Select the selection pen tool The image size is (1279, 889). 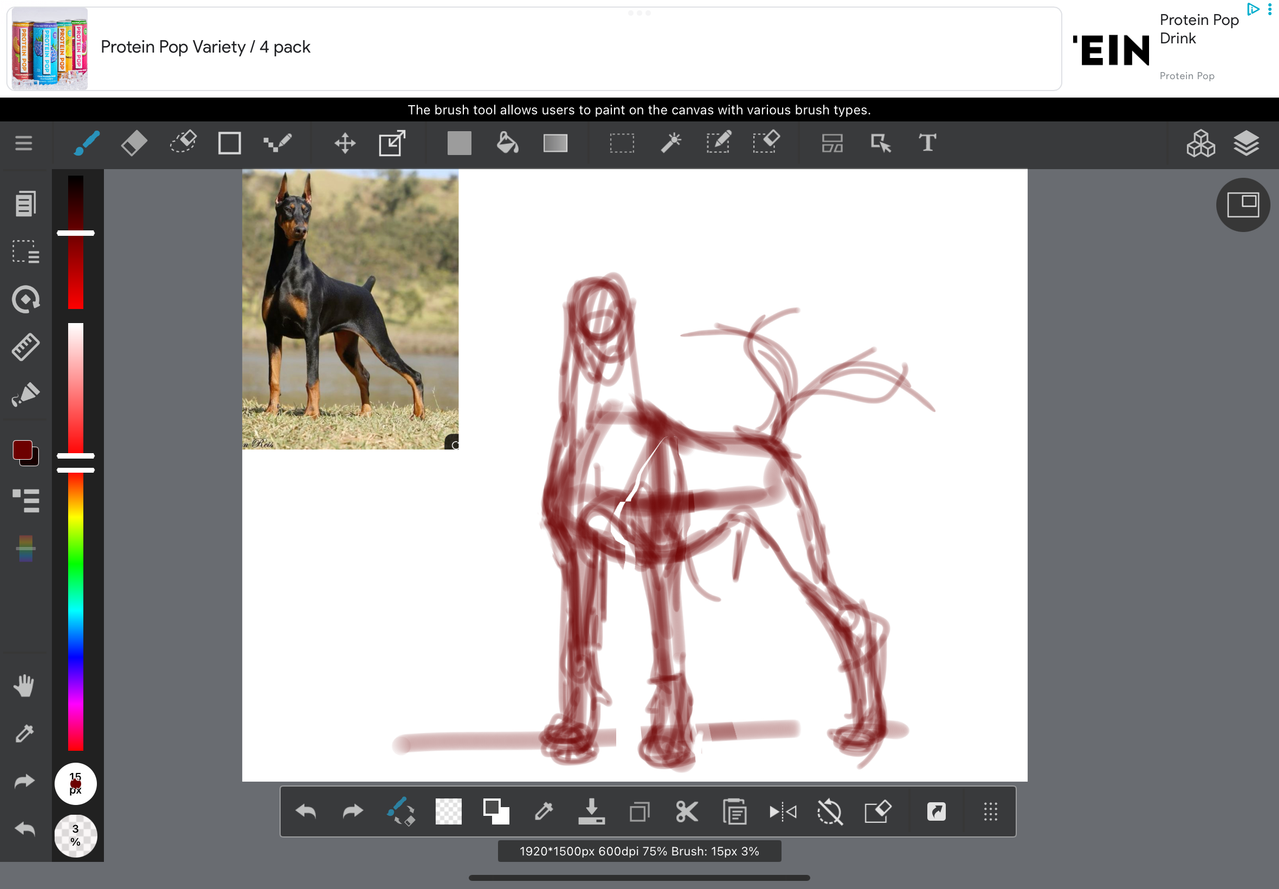pyautogui.click(x=718, y=143)
